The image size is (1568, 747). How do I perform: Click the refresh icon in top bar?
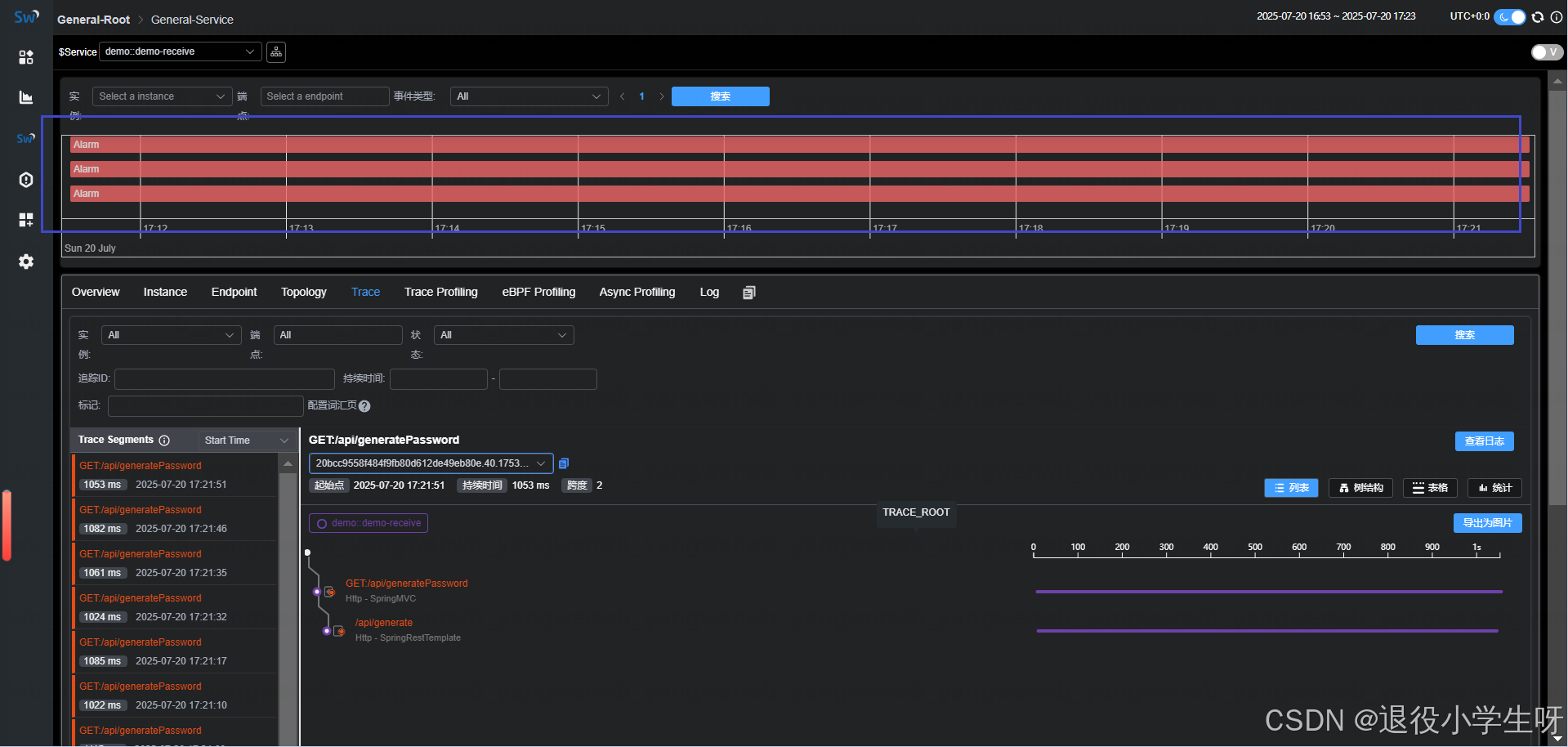[x=1538, y=17]
